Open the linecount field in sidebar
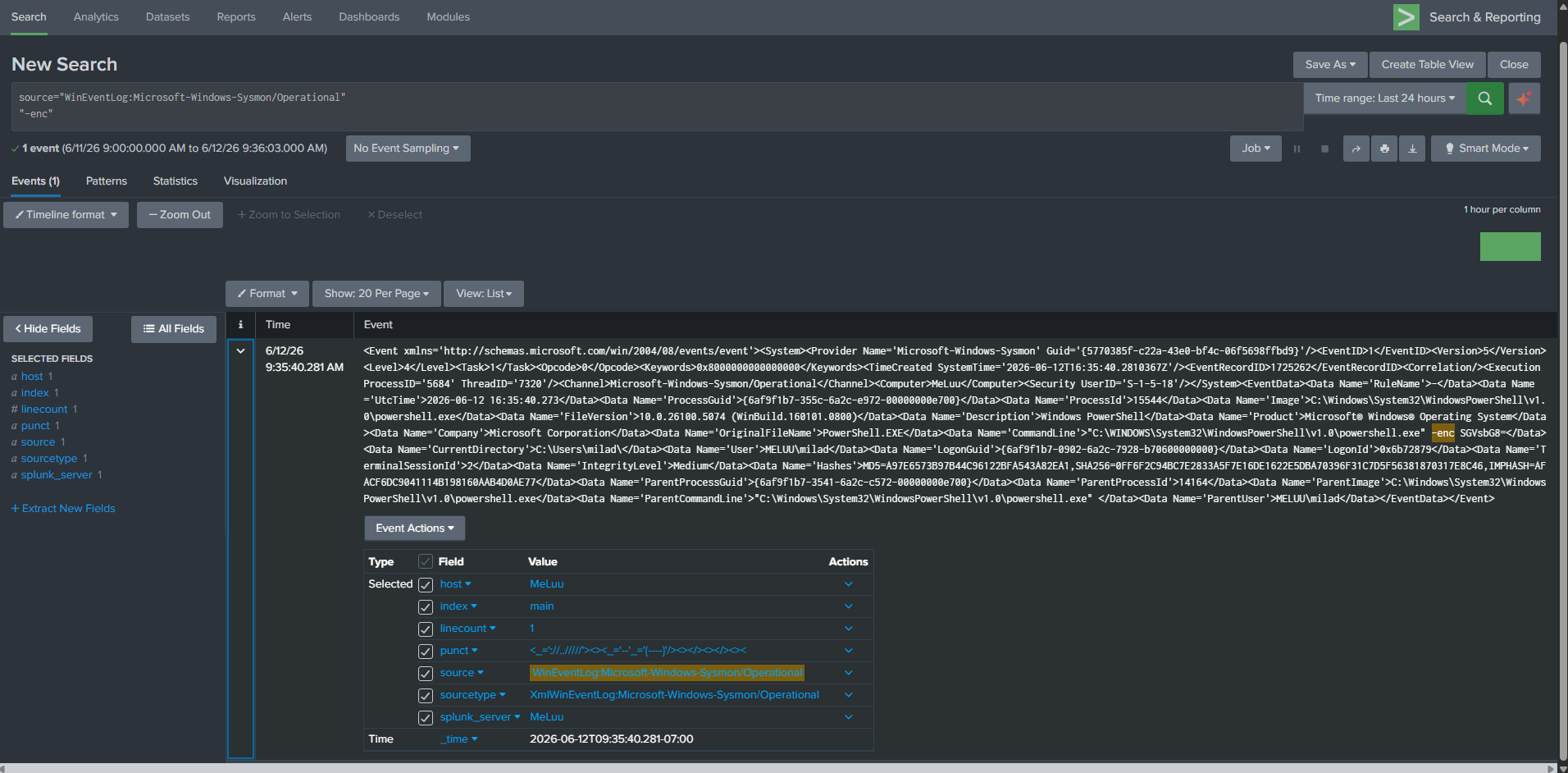The height and width of the screenshot is (773, 1568). tap(44, 409)
